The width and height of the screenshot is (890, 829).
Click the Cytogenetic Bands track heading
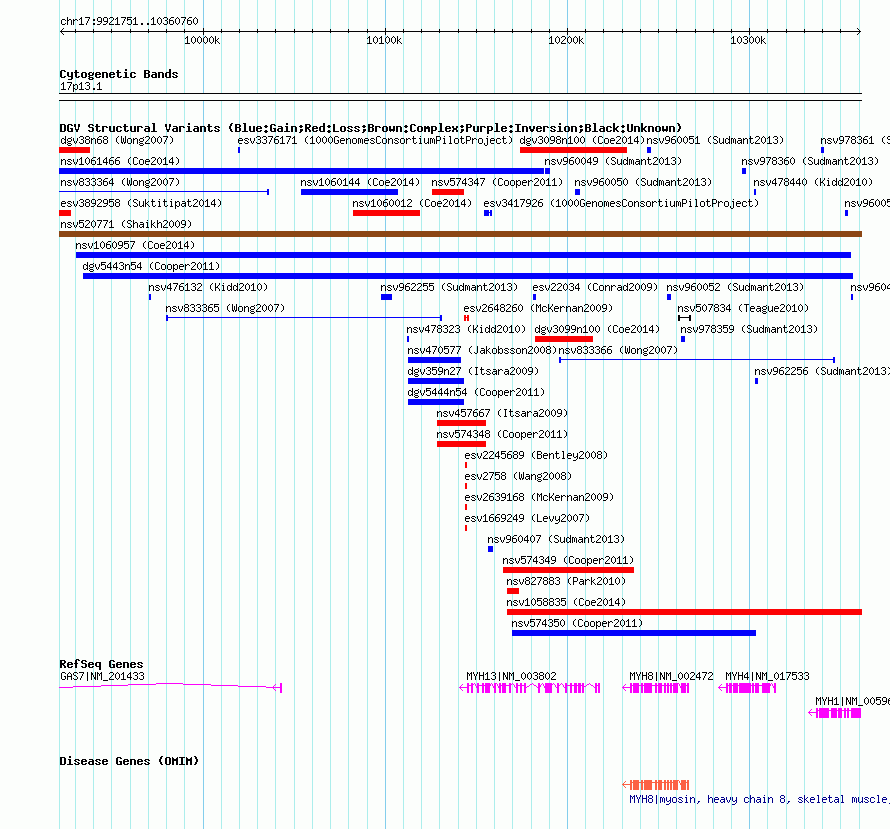pos(119,74)
